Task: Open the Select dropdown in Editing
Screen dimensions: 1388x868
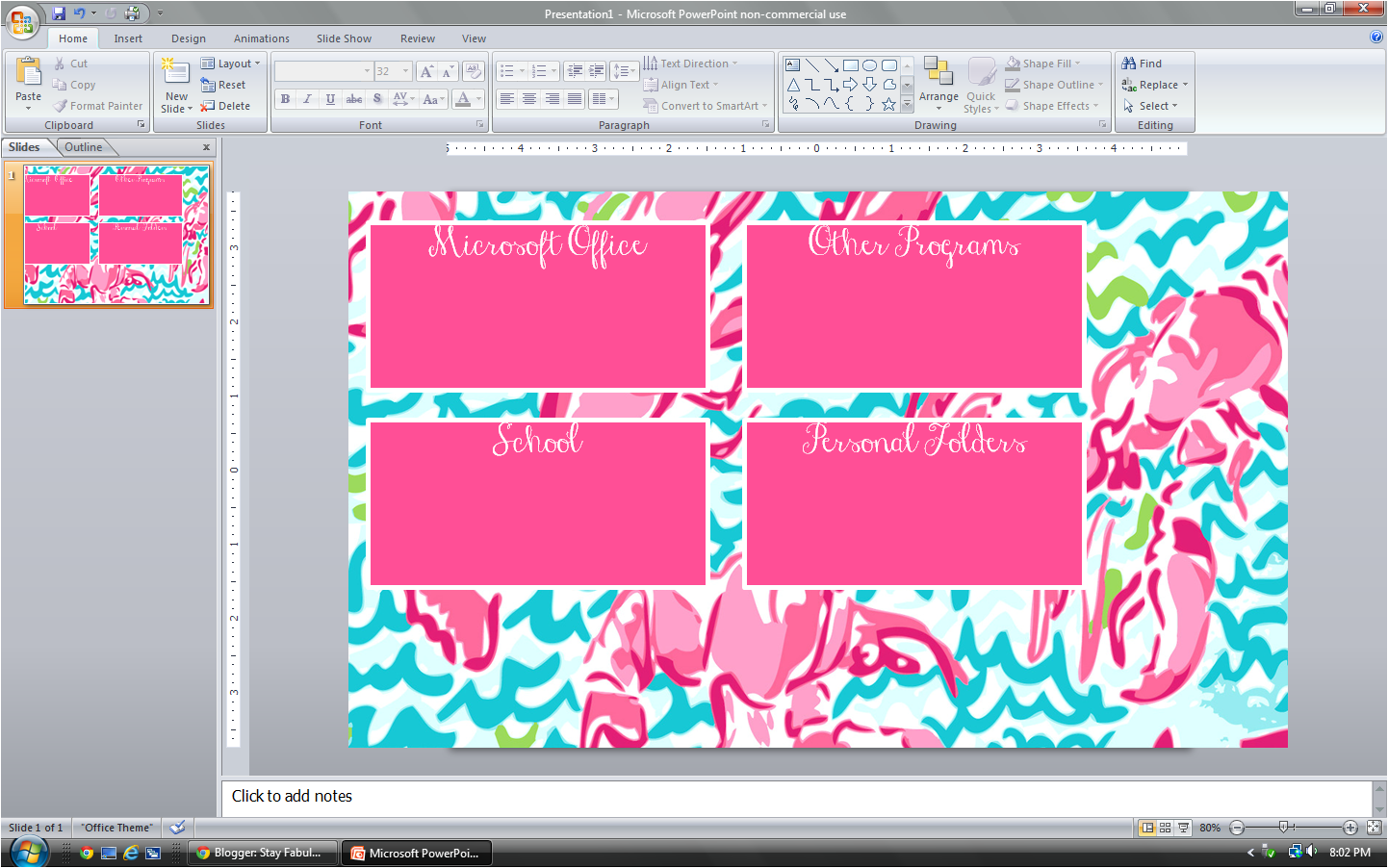Action: [x=1152, y=106]
